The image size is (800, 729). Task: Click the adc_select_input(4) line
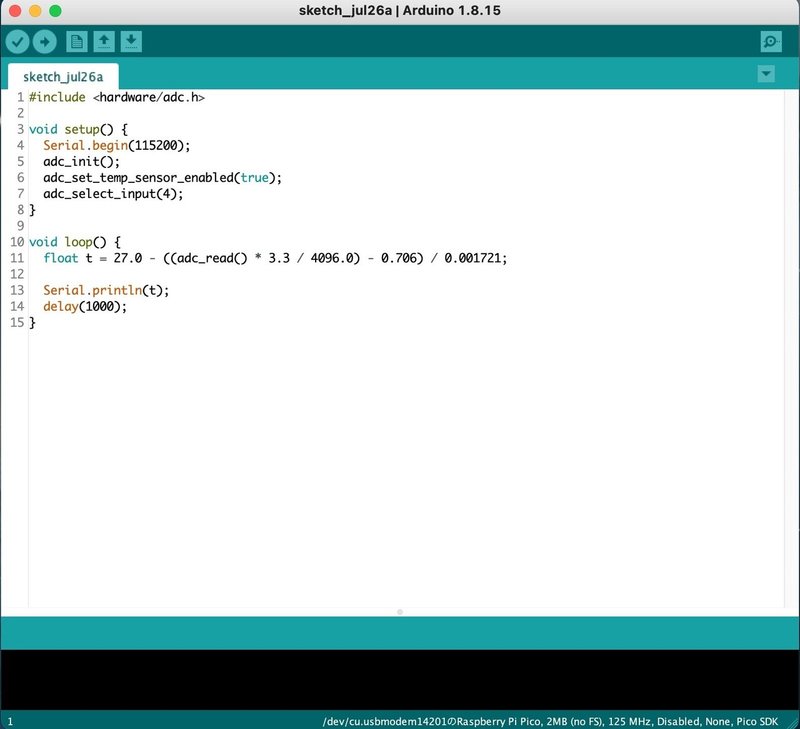[x=113, y=194]
